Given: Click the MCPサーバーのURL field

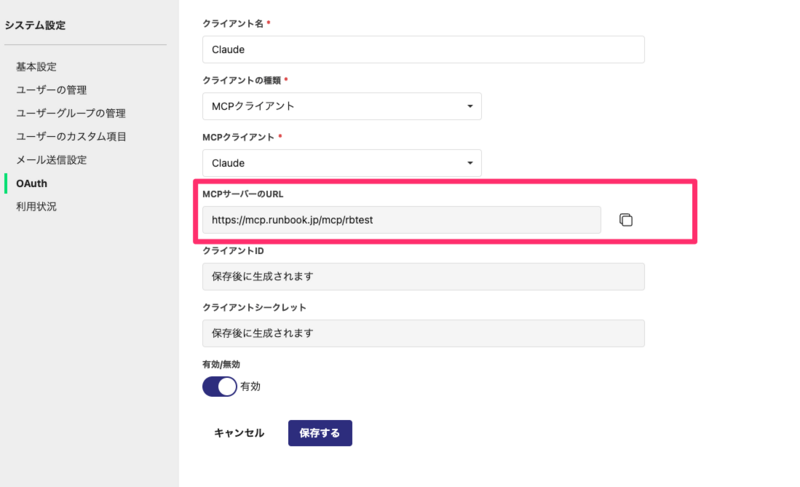Looking at the screenshot, I should [x=402, y=220].
